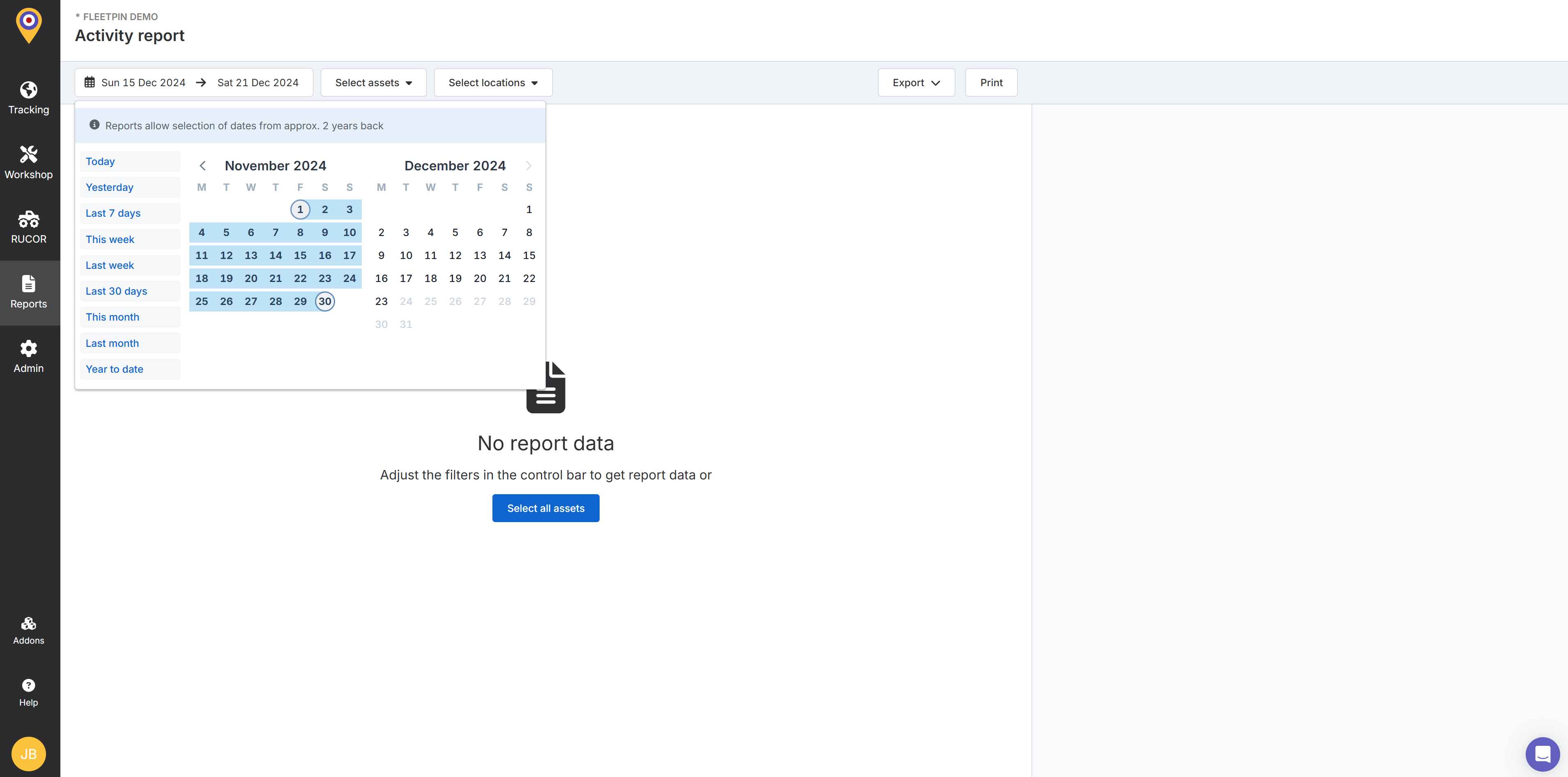The height and width of the screenshot is (777, 1568).
Task: Click the December 2024 month heading
Action: pyautogui.click(x=455, y=165)
